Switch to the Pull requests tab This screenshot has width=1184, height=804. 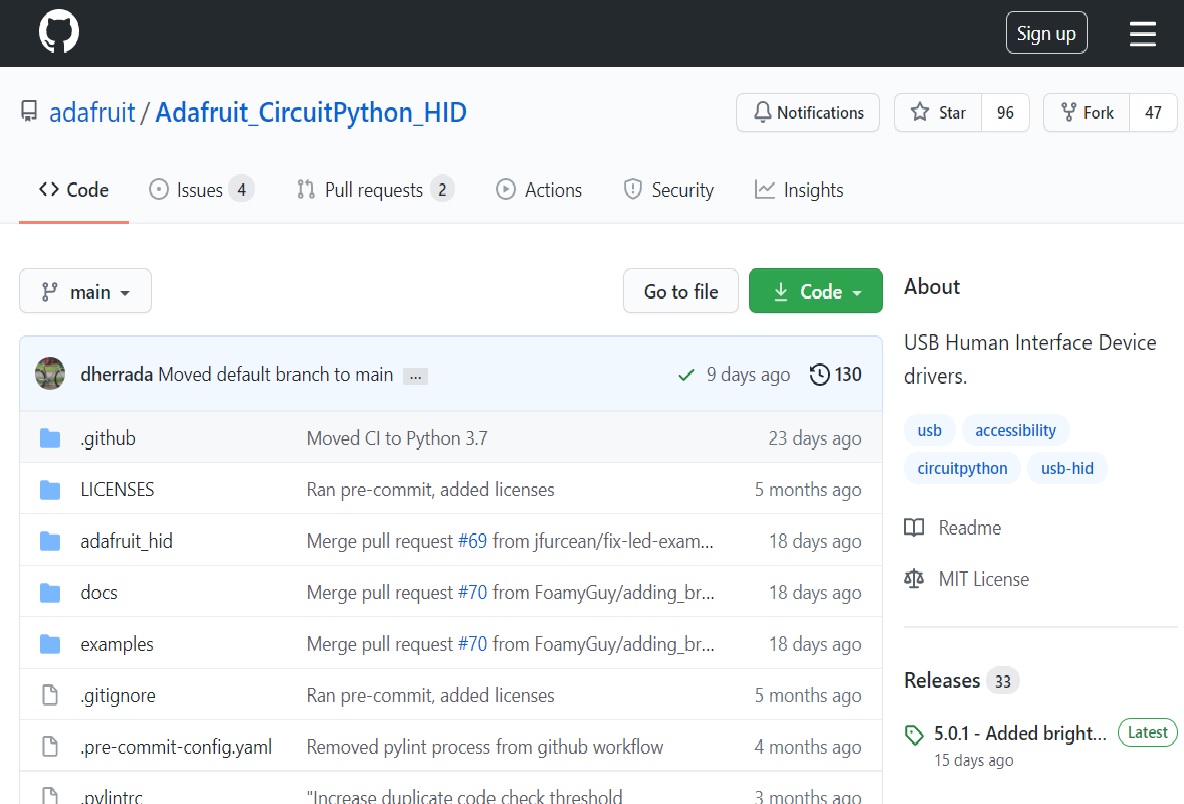pos(375,190)
